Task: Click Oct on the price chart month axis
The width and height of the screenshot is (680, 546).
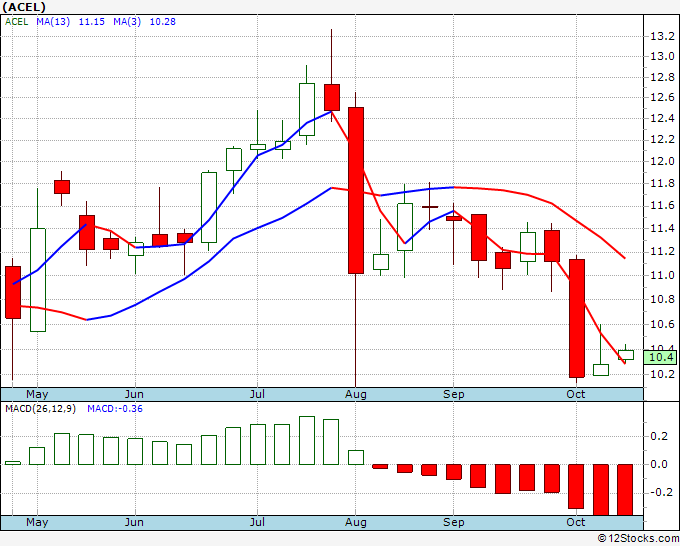Action: coord(576,394)
